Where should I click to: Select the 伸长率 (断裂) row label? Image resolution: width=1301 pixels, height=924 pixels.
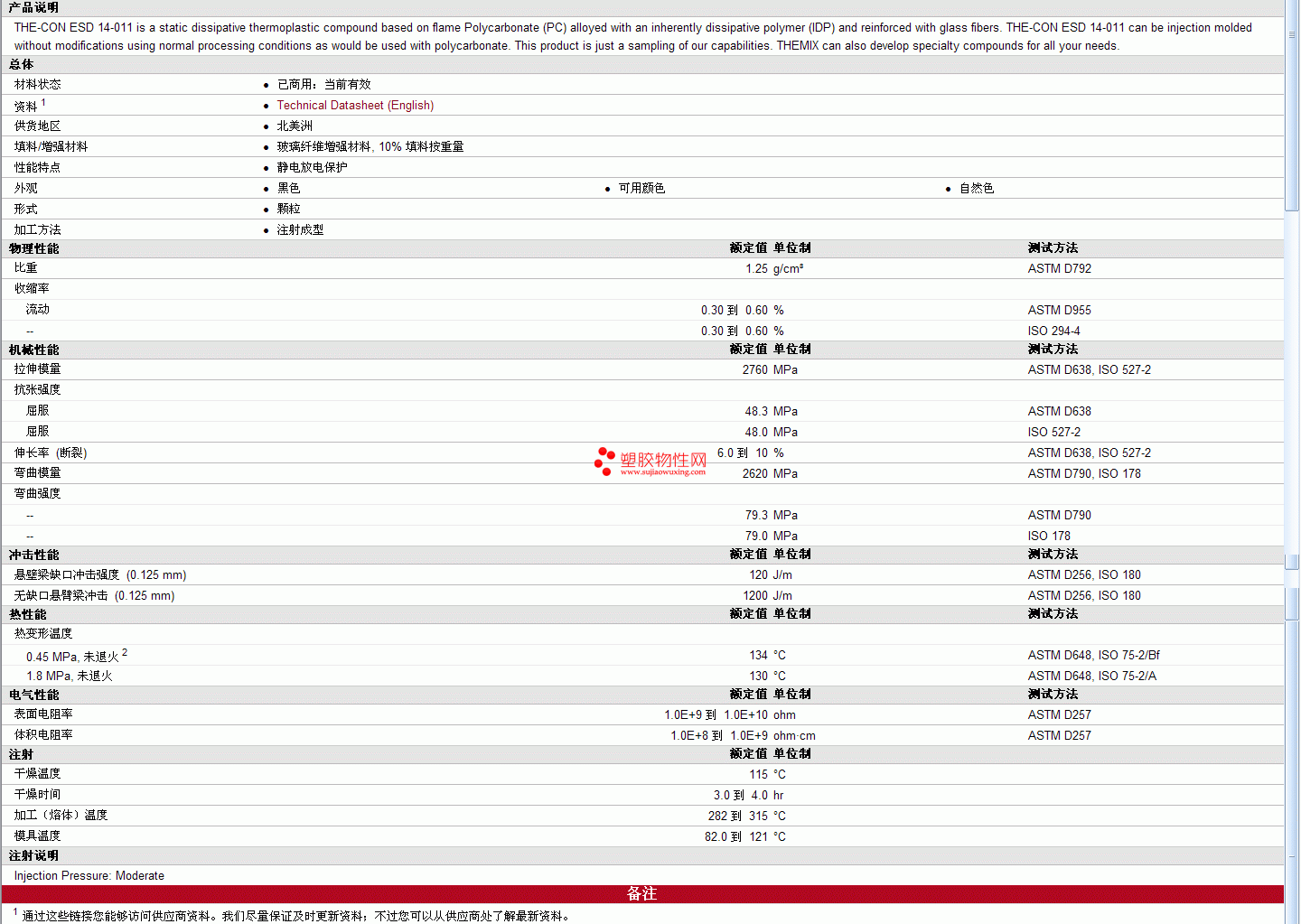51,453
